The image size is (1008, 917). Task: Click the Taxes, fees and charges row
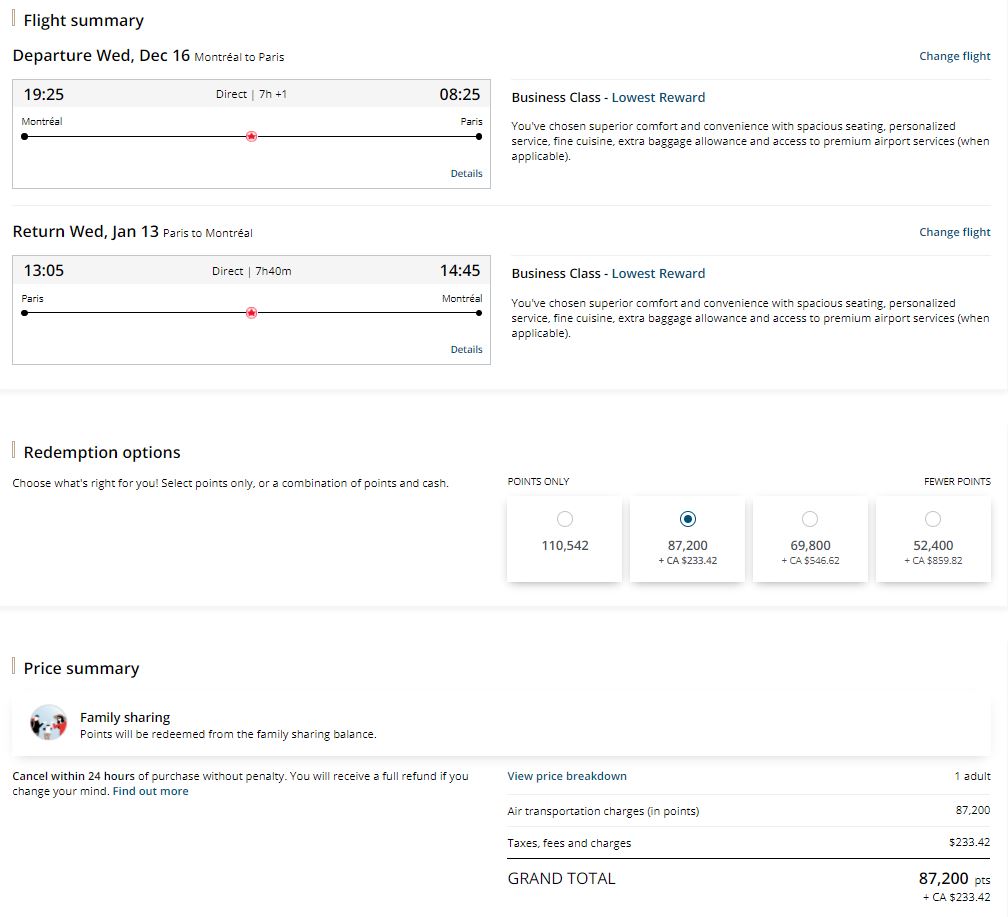tap(570, 843)
